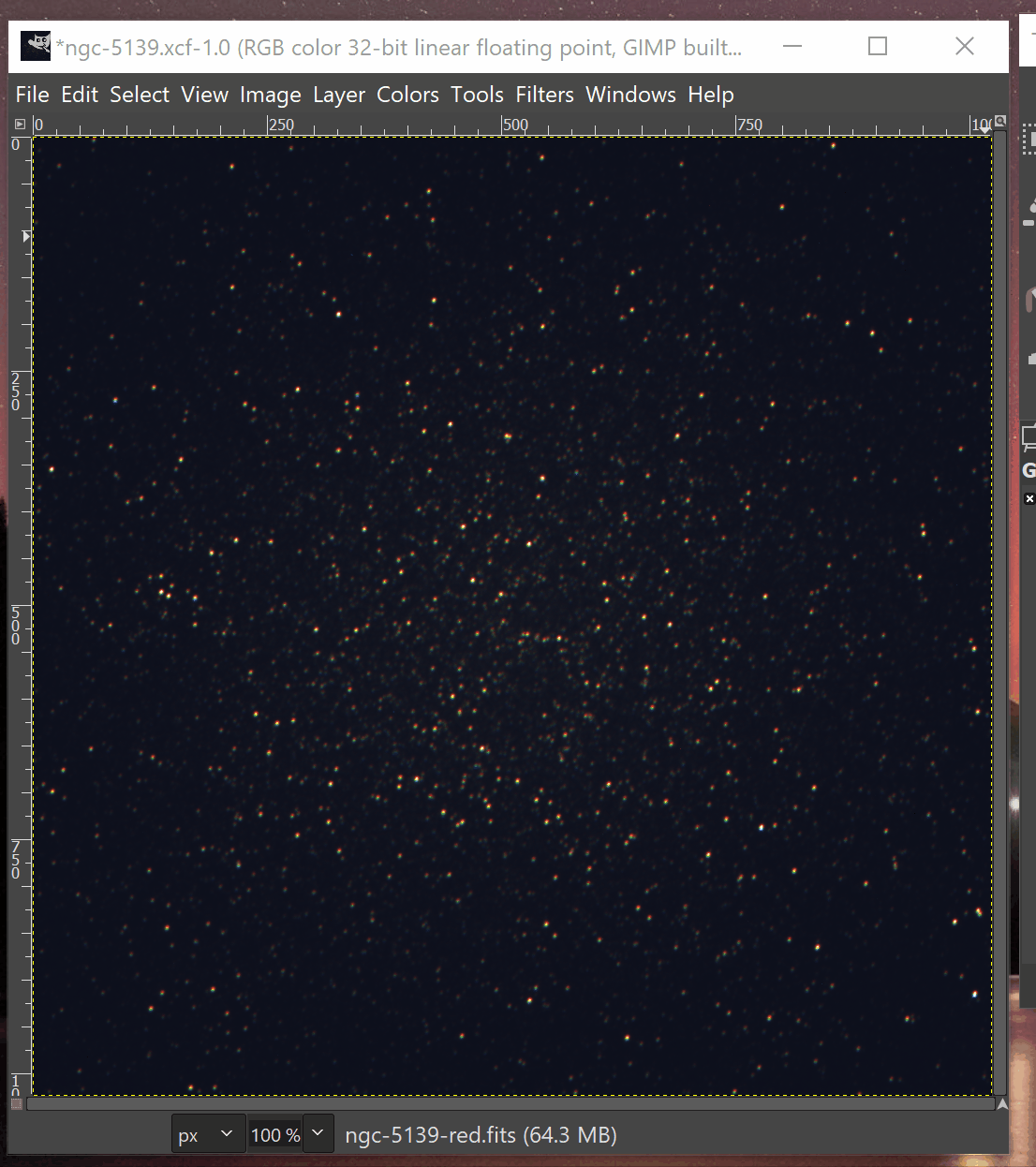
Task: Click the horizontal scrollbar below the canvas
Action: 511,1104
